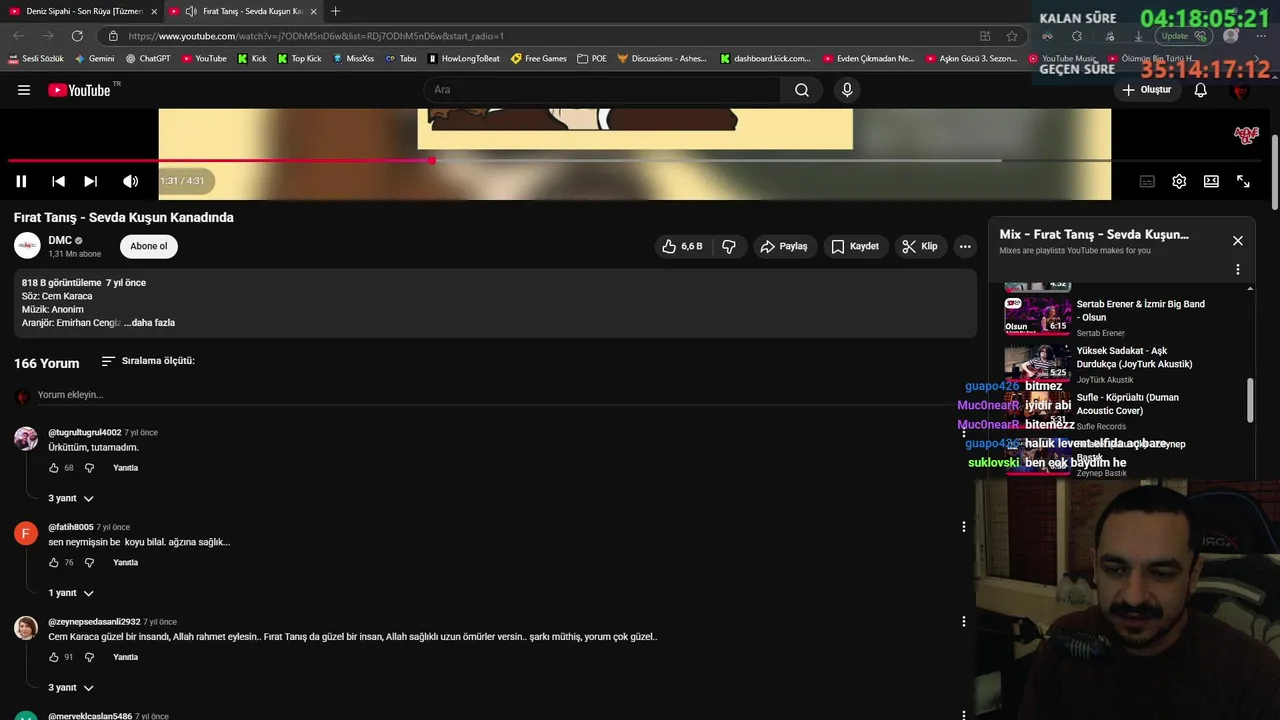Create a clip with Klip button
1280x720 pixels.
coord(919,246)
